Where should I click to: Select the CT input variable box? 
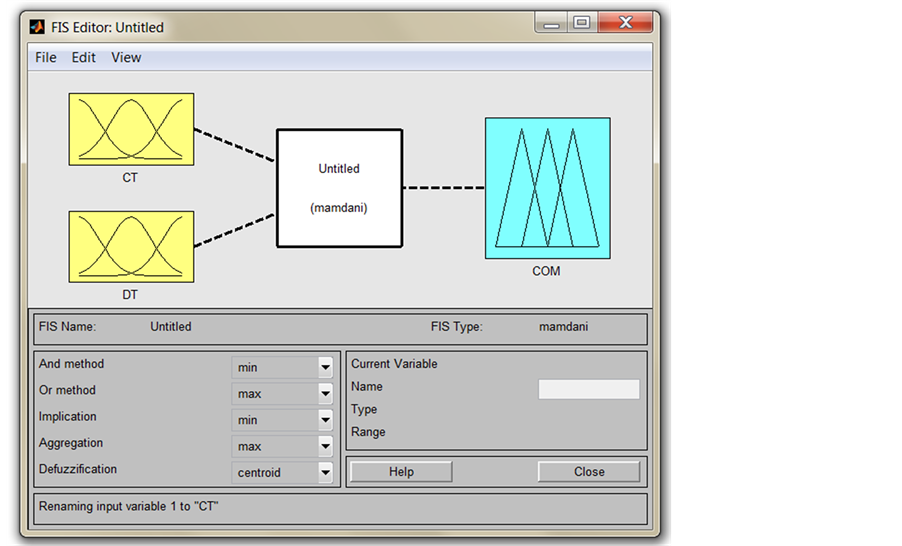131,129
